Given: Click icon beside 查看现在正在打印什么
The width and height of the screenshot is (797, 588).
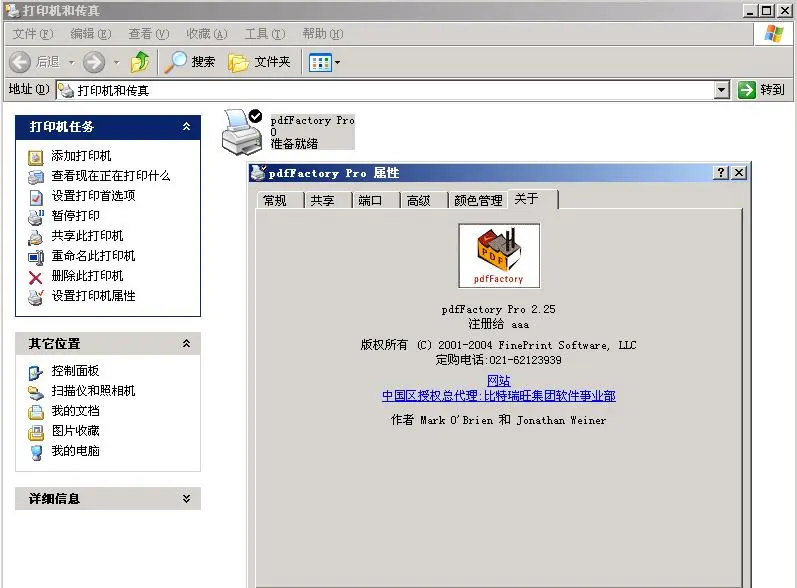Looking at the screenshot, I should pyautogui.click(x=35, y=177).
